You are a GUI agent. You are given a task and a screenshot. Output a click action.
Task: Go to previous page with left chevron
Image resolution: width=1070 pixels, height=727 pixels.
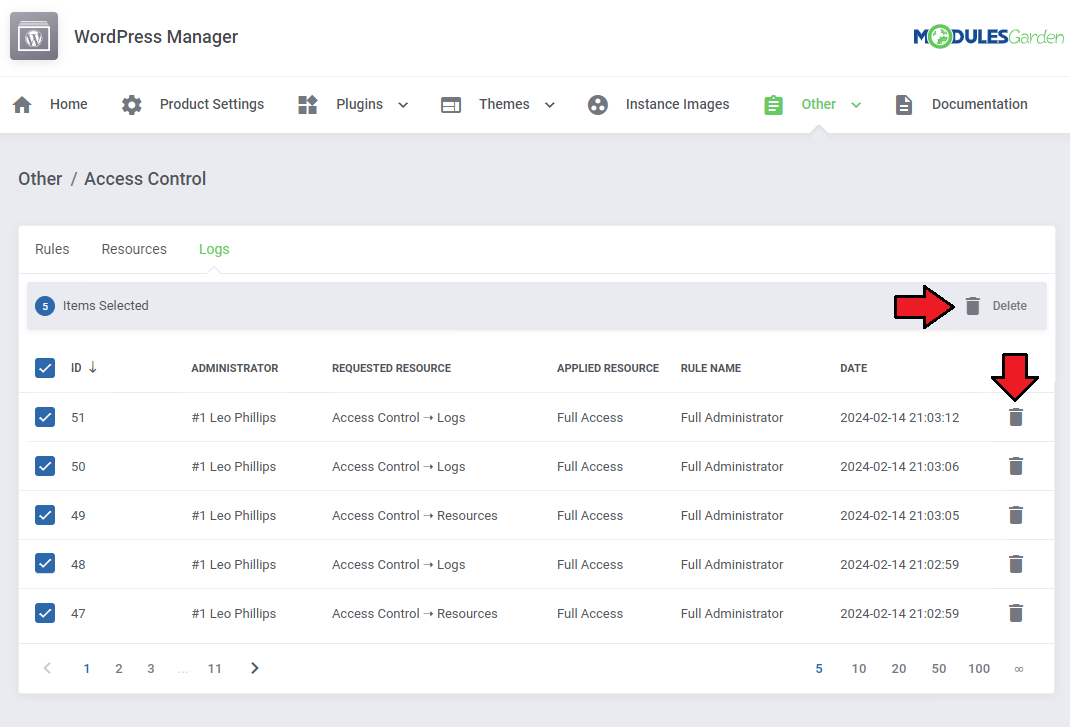[x=47, y=668]
